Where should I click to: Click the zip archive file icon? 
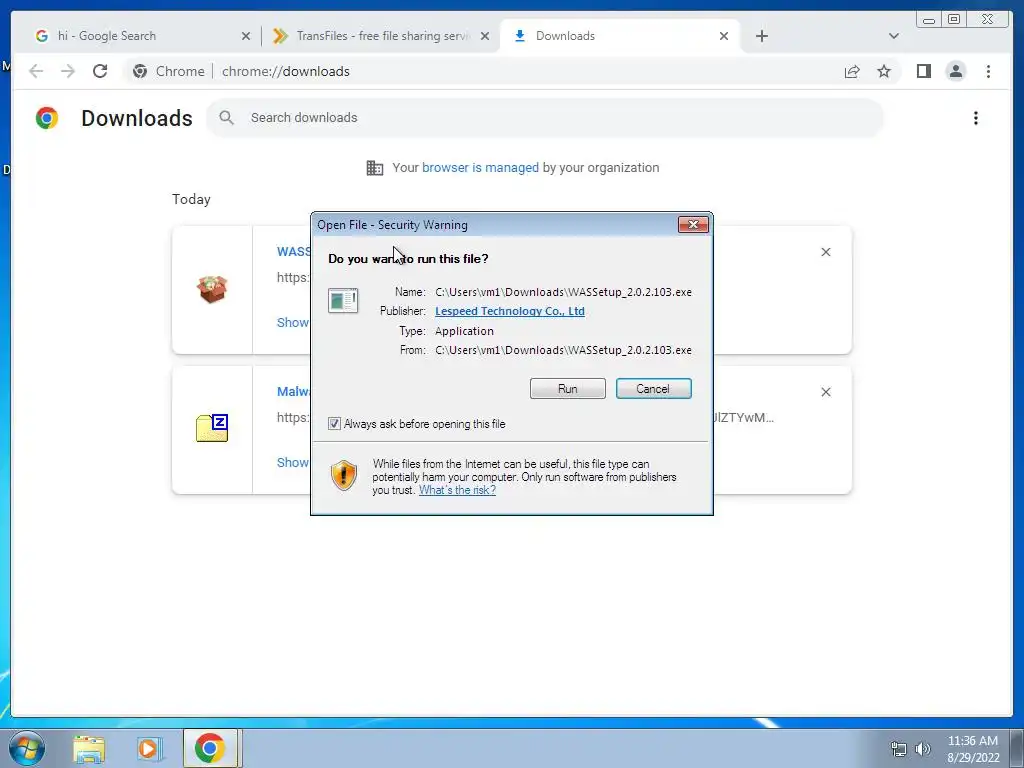point(212,428)
